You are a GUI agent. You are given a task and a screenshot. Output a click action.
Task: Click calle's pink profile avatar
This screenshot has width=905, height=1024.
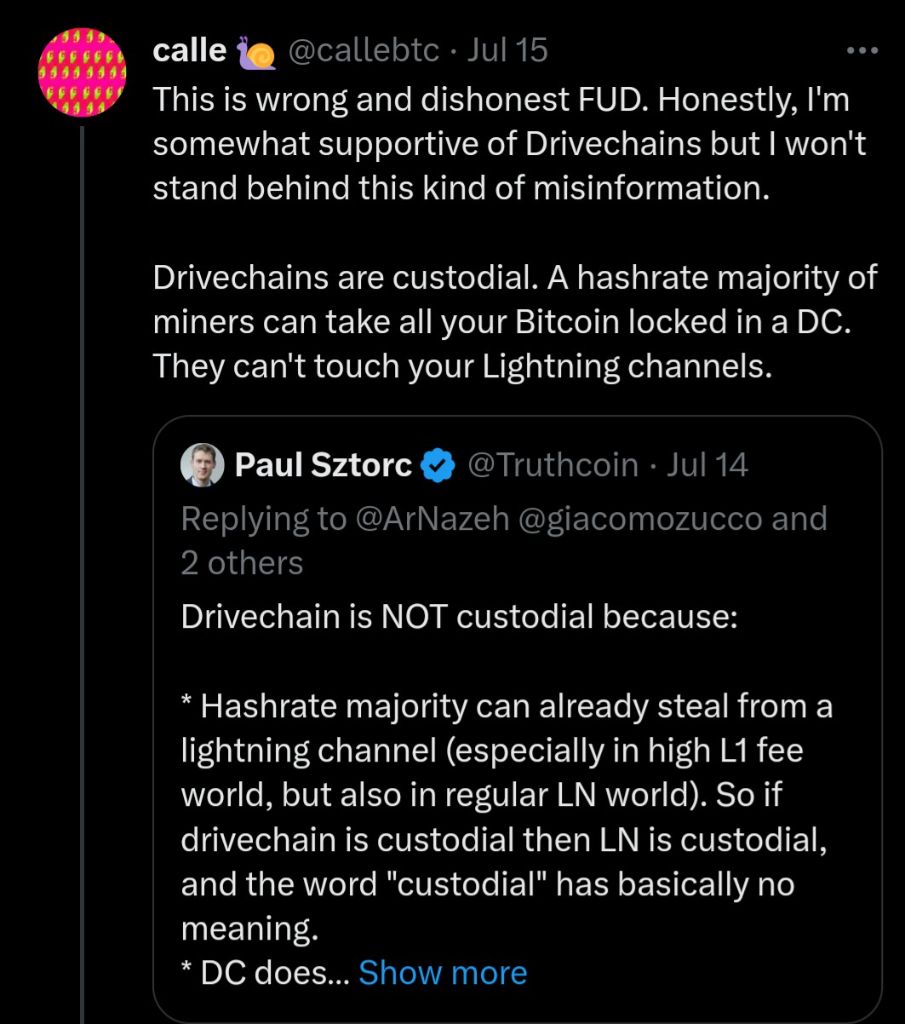tap(81, 72)
